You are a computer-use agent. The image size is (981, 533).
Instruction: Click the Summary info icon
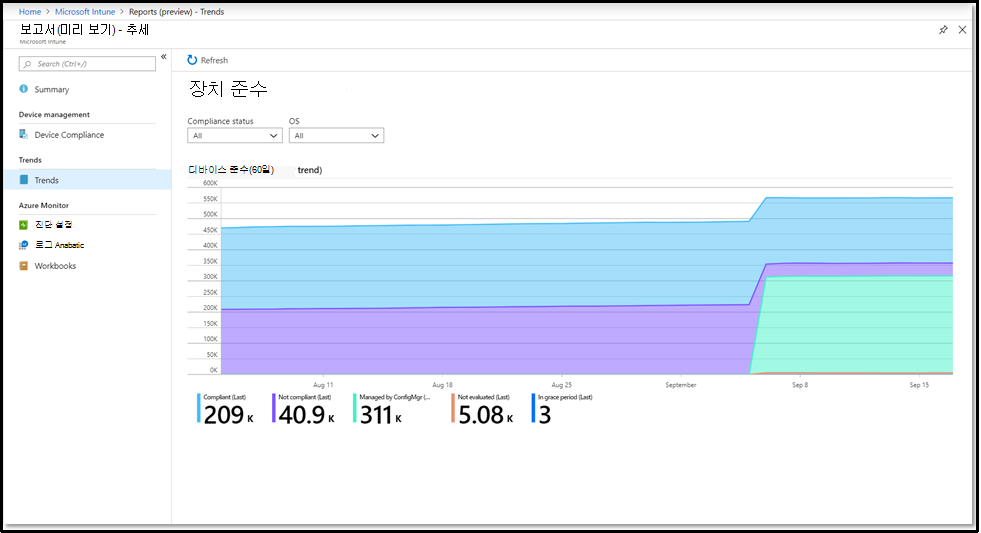click(23, 89)
